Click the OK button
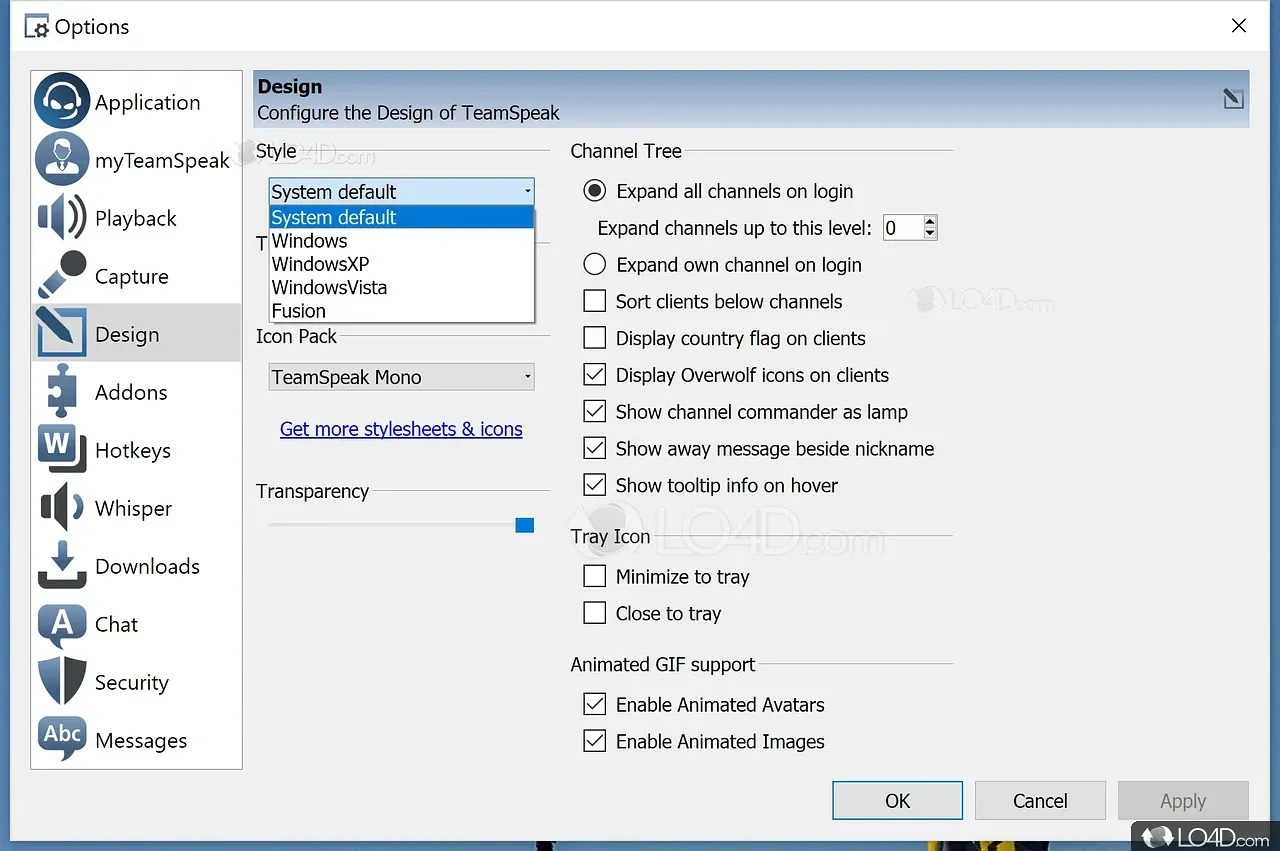The width and height of the screenshot is (1280, 851). pyautogui.click(x=897, y=800)
